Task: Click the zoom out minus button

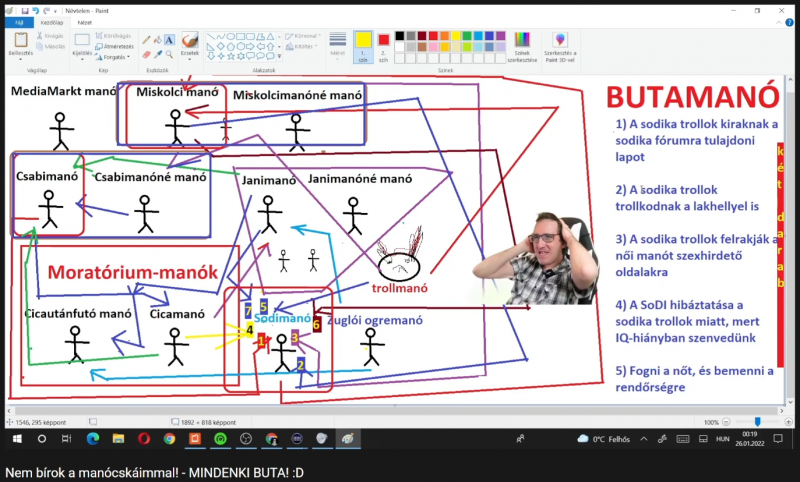Action: (726, 422)
